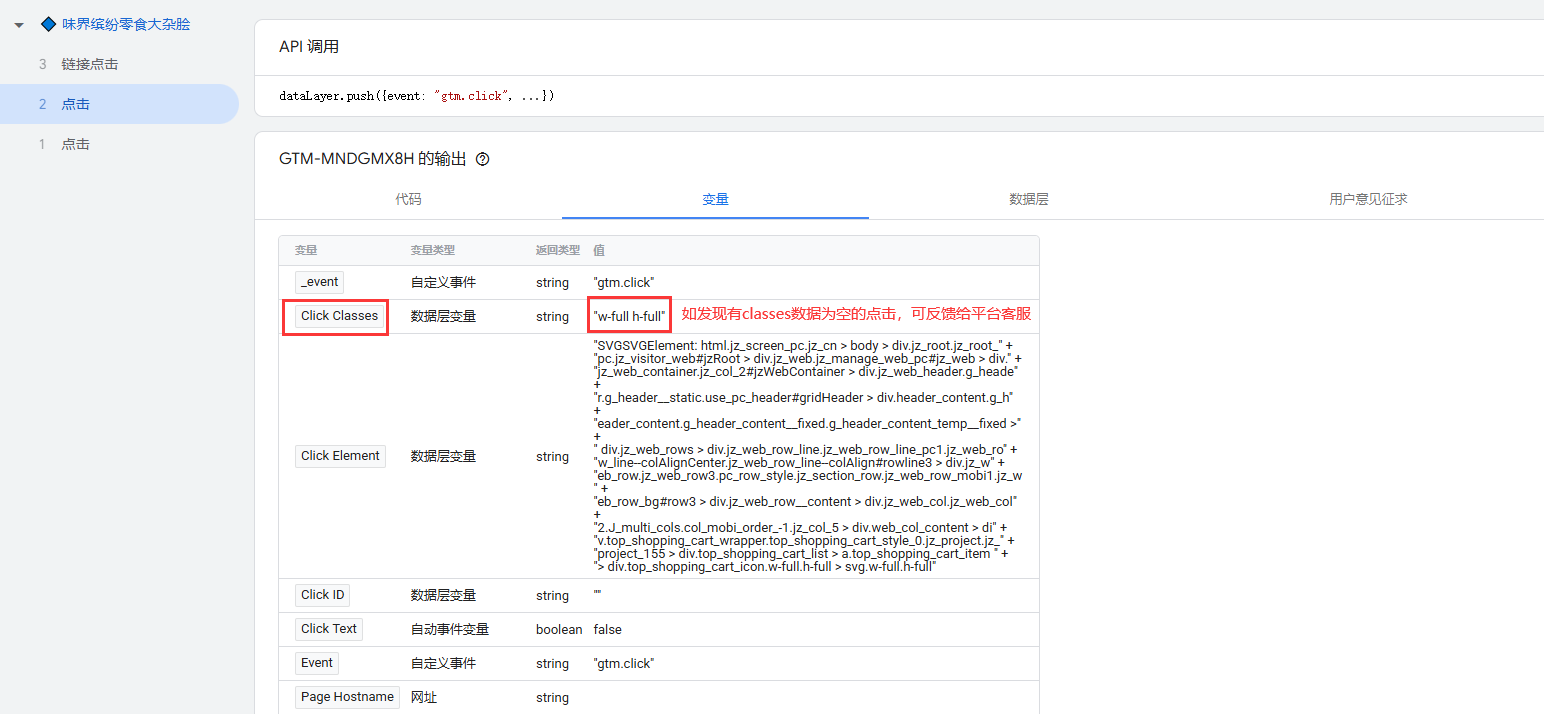Select event 3 链接点击 in sidebar

pyautogui.click(x=89, y=64)
